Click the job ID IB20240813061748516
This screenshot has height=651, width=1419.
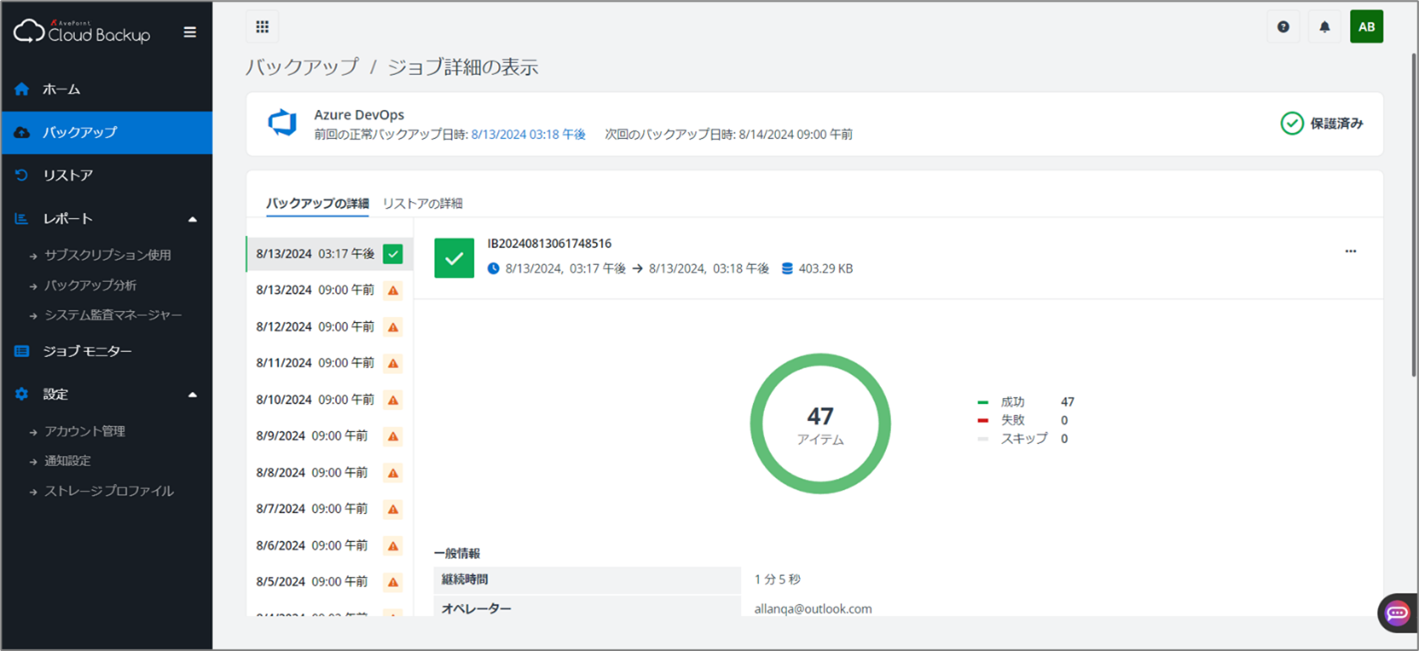[549, 243]
